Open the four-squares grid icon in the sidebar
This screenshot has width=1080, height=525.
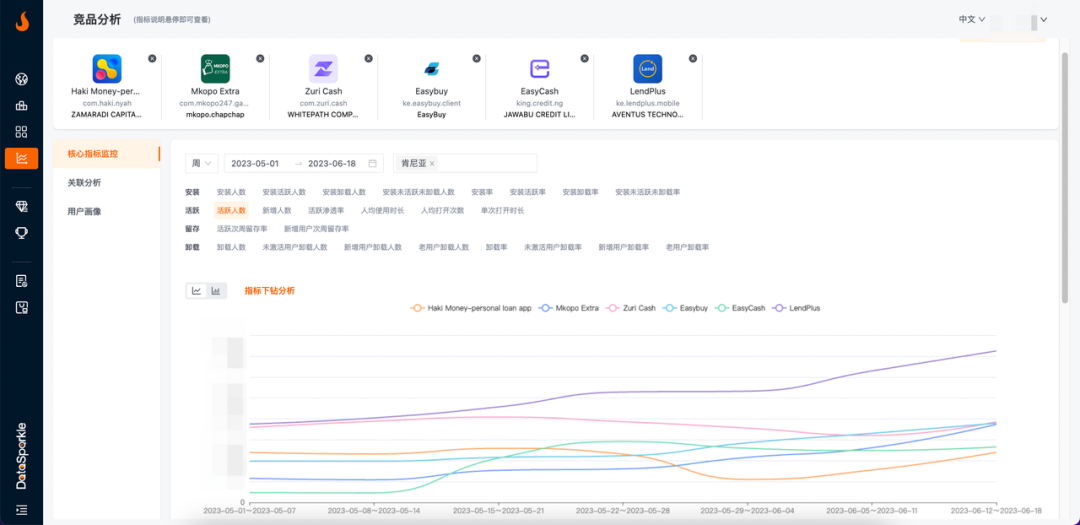pos(21,131)
